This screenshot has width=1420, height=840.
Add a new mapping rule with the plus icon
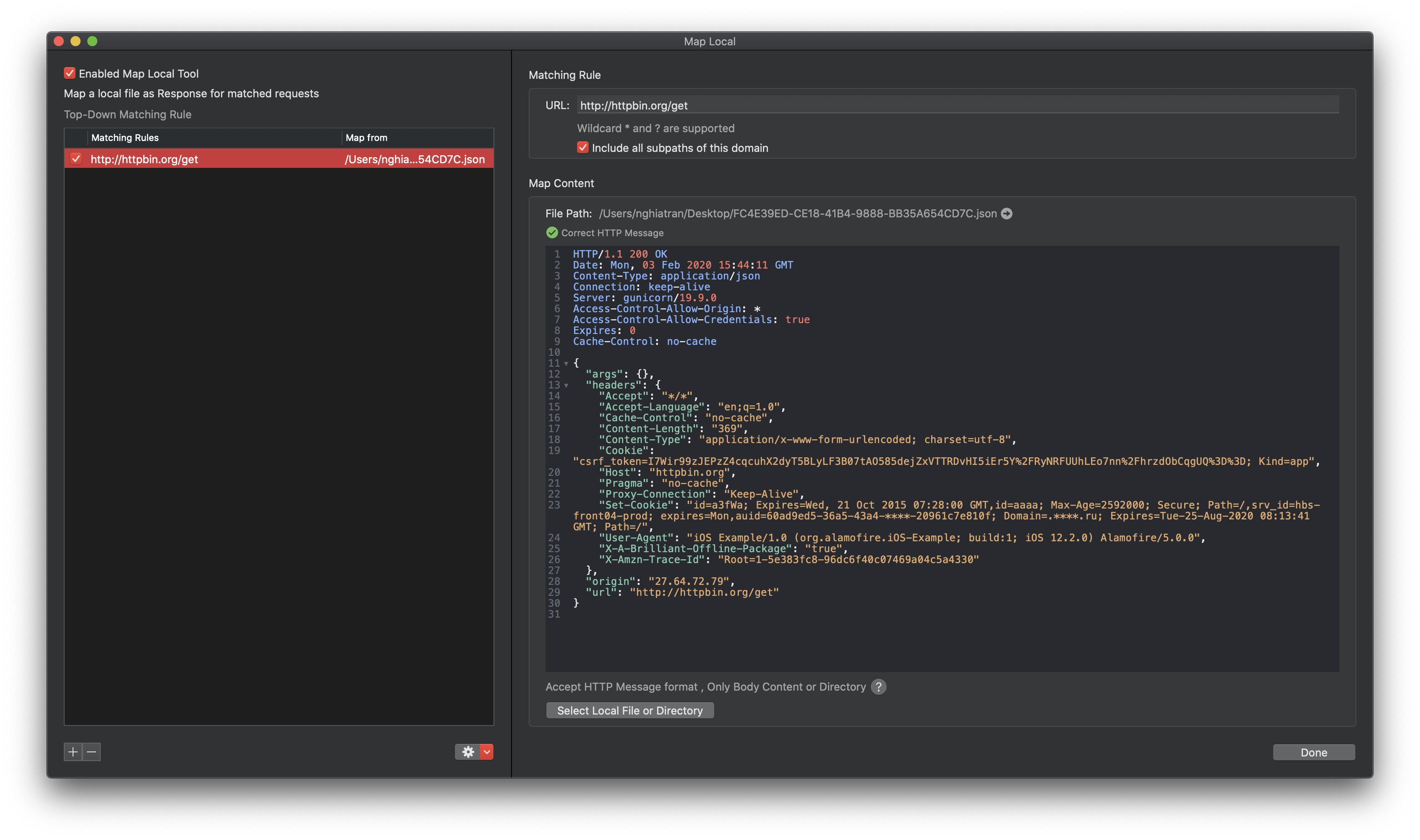click(x=73, y=752)
